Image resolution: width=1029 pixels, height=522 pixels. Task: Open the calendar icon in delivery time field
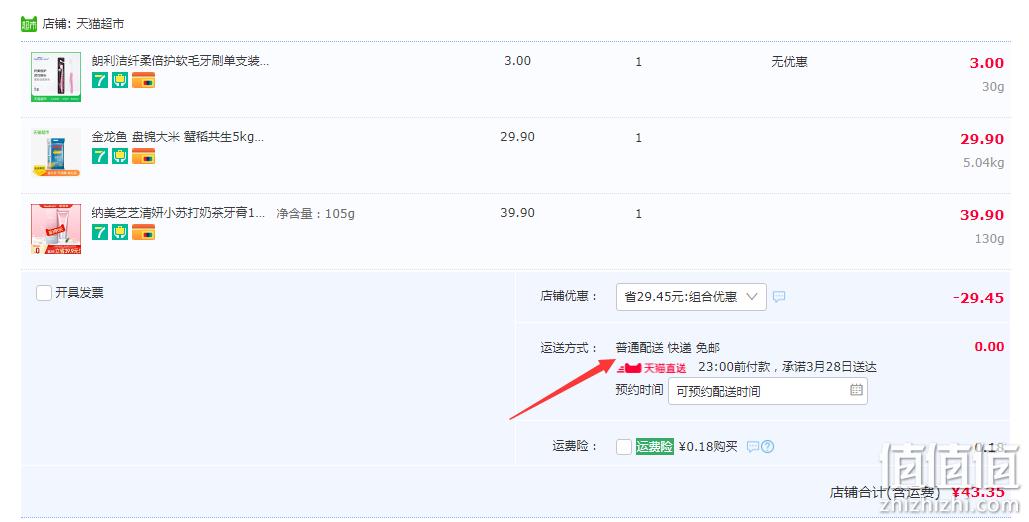coord(856,390)
